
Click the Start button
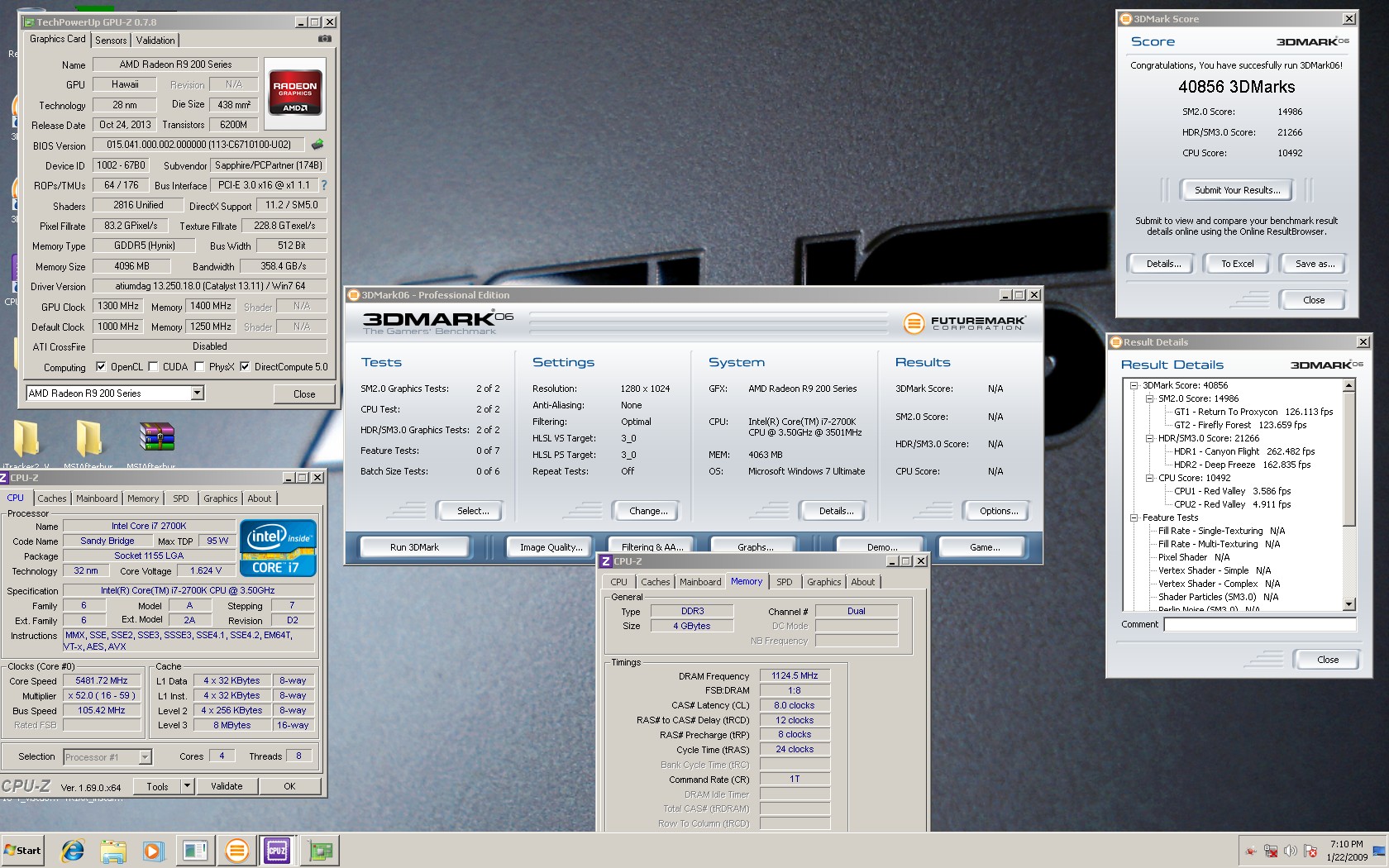[22, 851]
